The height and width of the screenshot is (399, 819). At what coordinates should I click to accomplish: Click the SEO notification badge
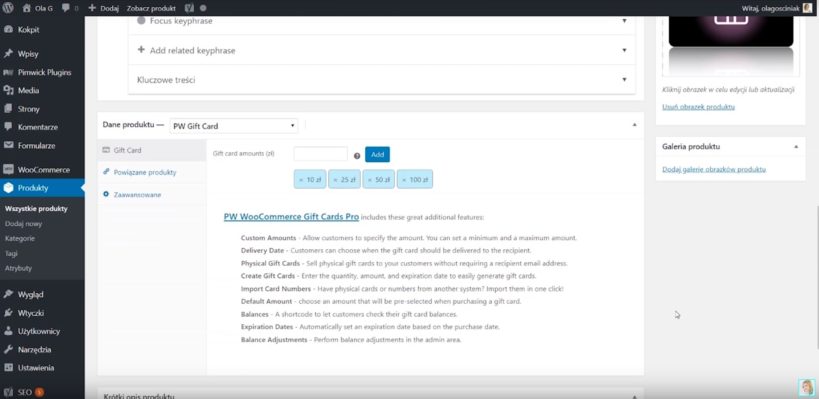click(40, 392)
